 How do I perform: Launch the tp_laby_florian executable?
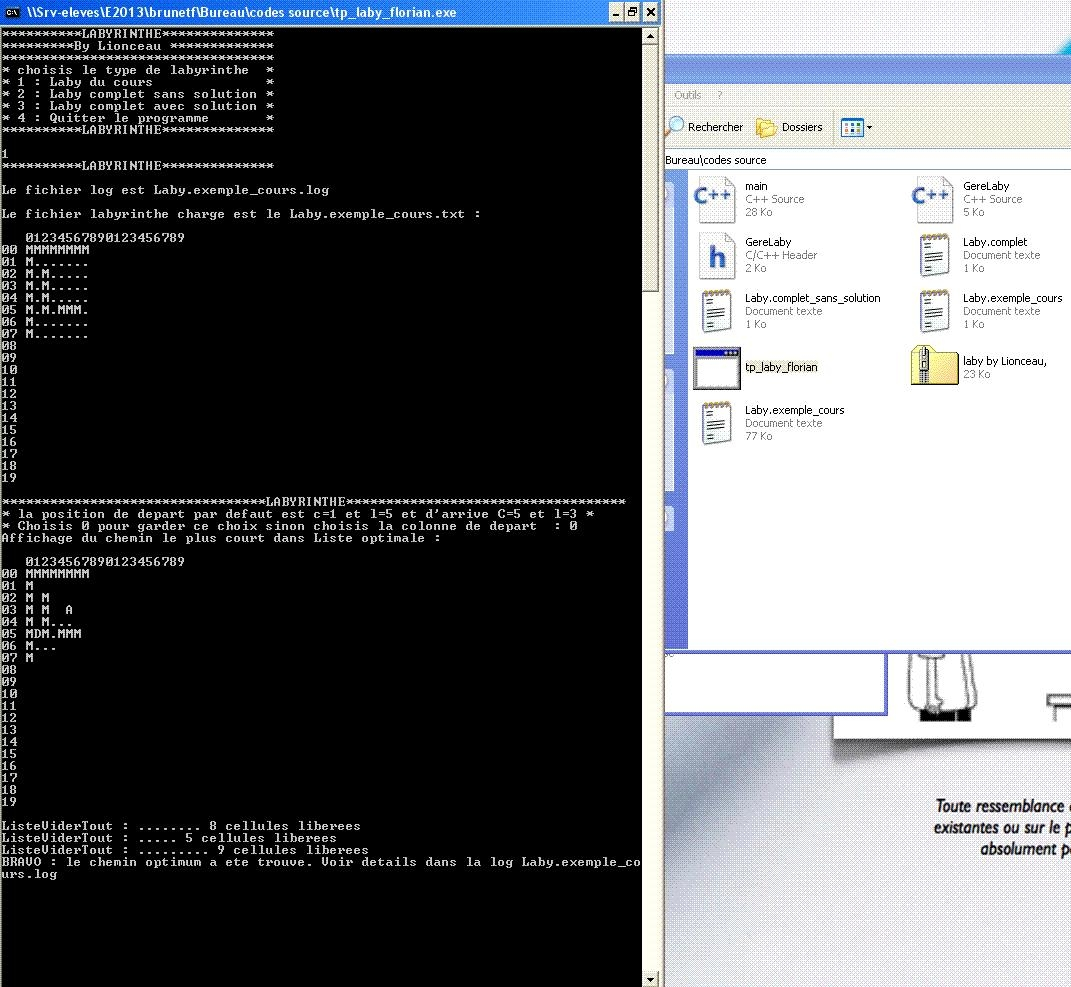pos(716,367)
